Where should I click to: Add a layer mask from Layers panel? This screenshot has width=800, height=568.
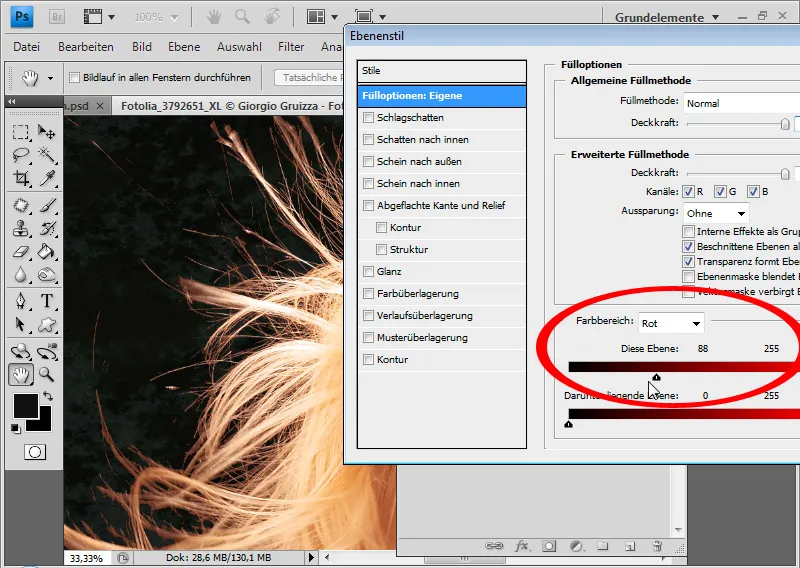[549, 546]
